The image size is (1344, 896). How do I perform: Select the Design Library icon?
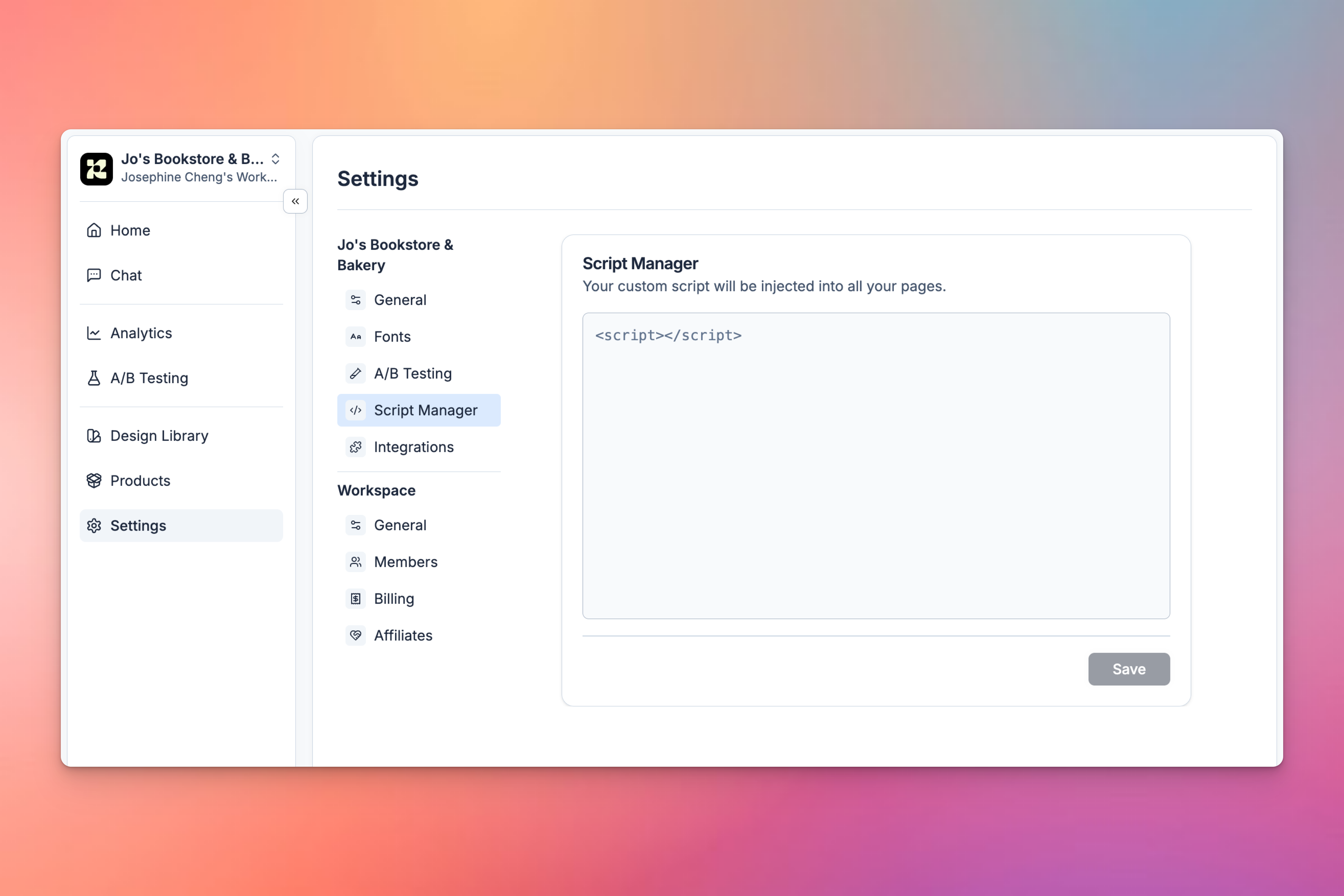(x=94, y=435)
